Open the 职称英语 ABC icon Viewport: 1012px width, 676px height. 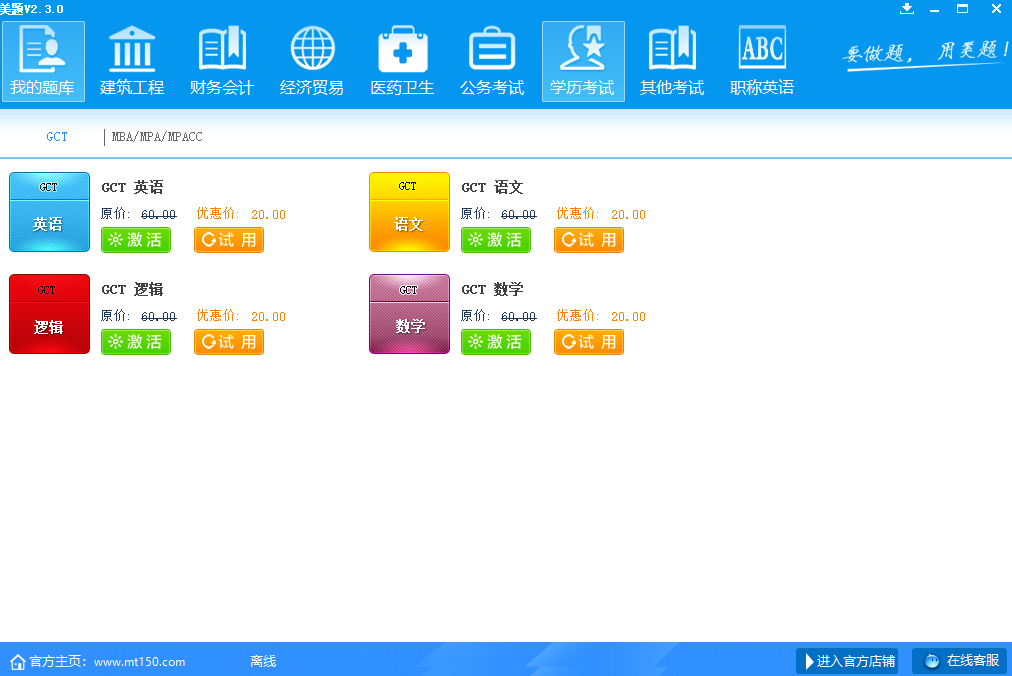762,61
